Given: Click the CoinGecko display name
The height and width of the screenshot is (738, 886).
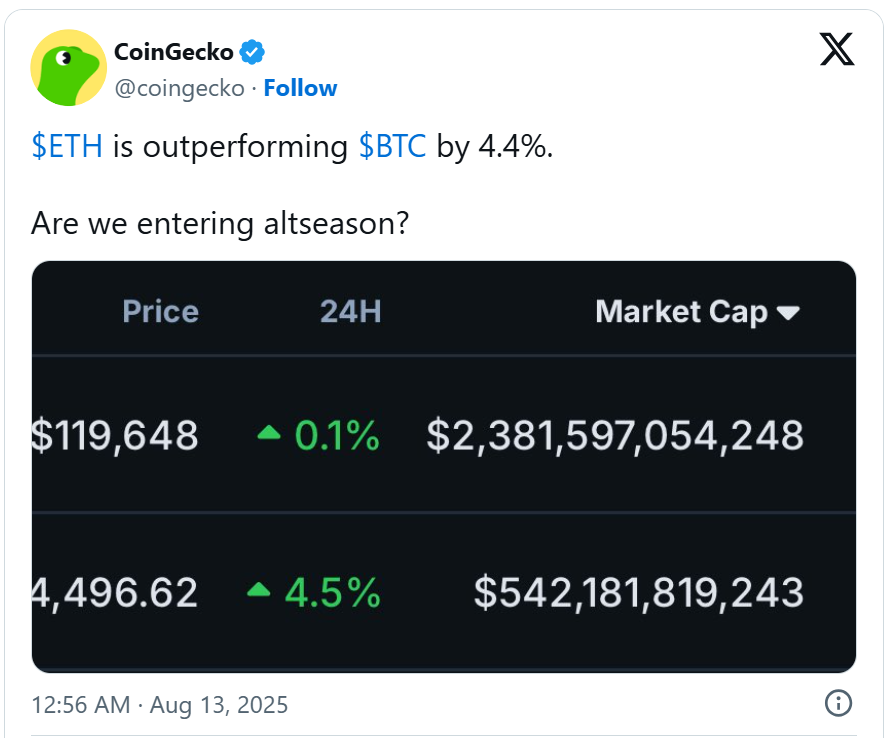Looking at the screenshot, I should pyautogui.click(x=173, y=52).
